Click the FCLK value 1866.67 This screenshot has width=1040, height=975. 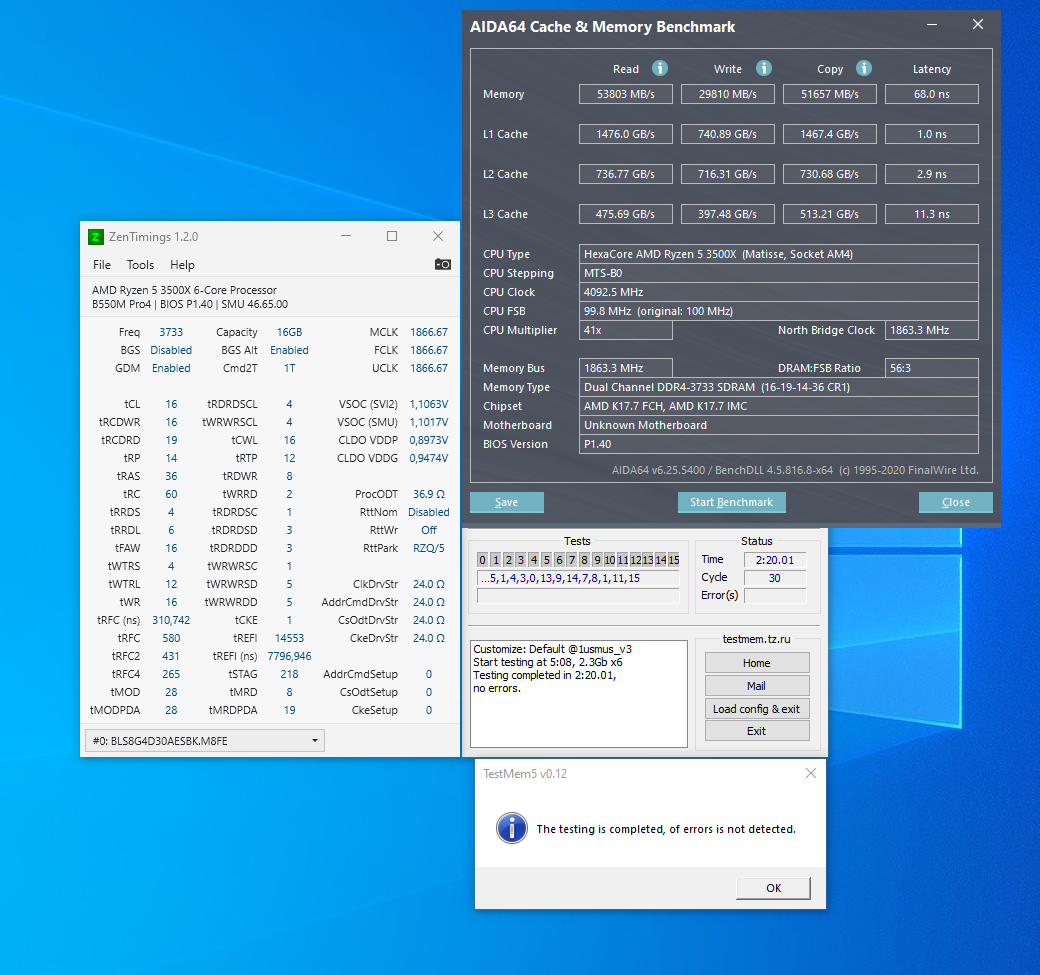[428, 350]
